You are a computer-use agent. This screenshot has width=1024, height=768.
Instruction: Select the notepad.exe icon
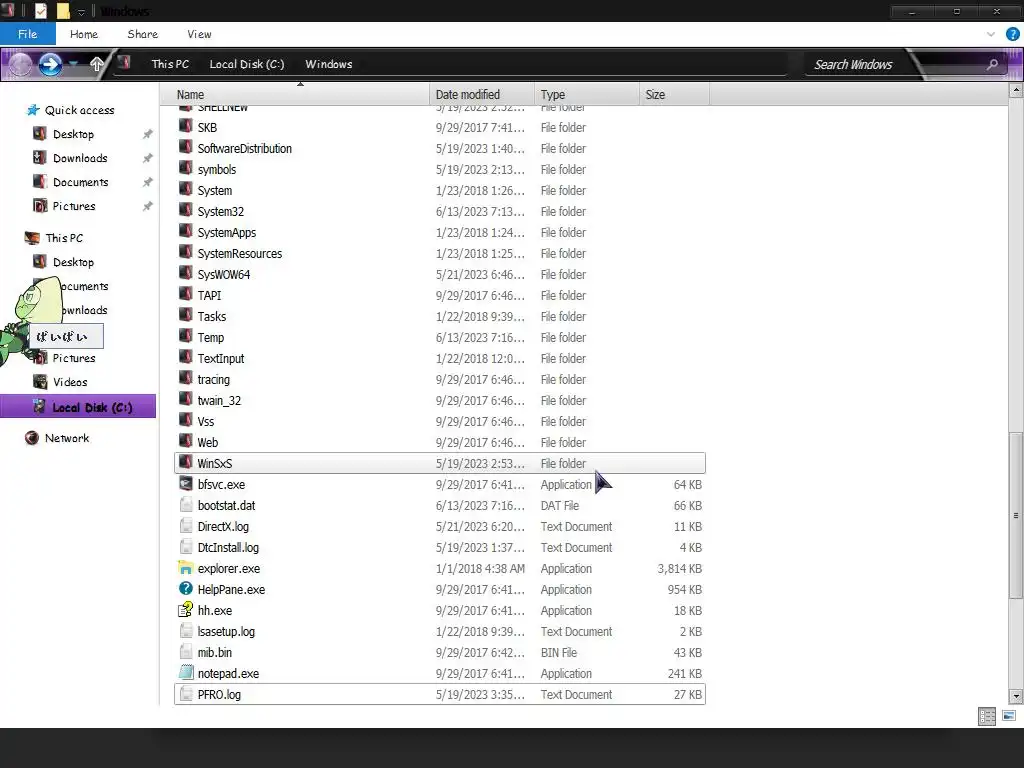click(x=185, y=673)
